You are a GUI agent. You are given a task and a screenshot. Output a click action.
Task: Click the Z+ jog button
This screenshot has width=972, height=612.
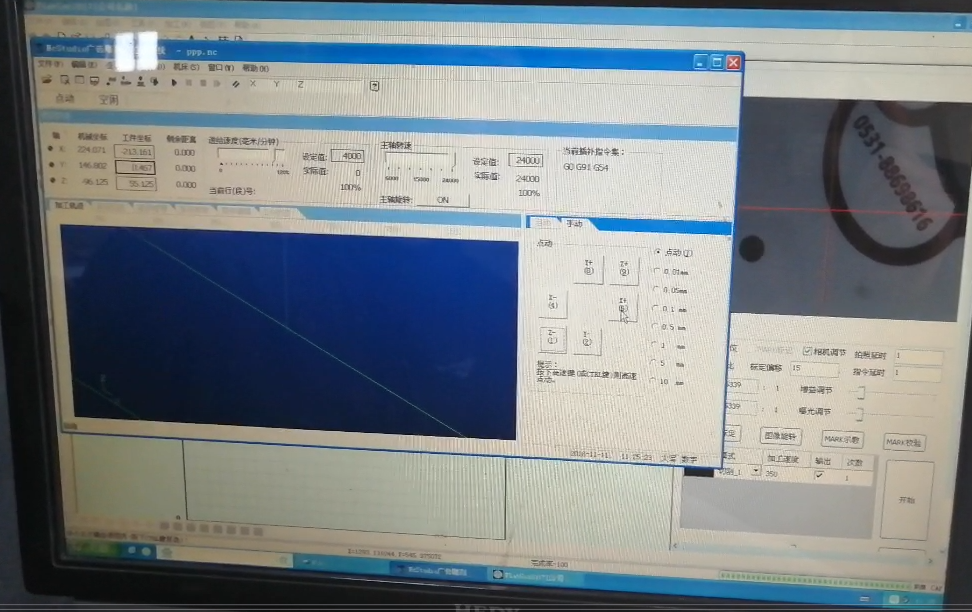(623, 269)
